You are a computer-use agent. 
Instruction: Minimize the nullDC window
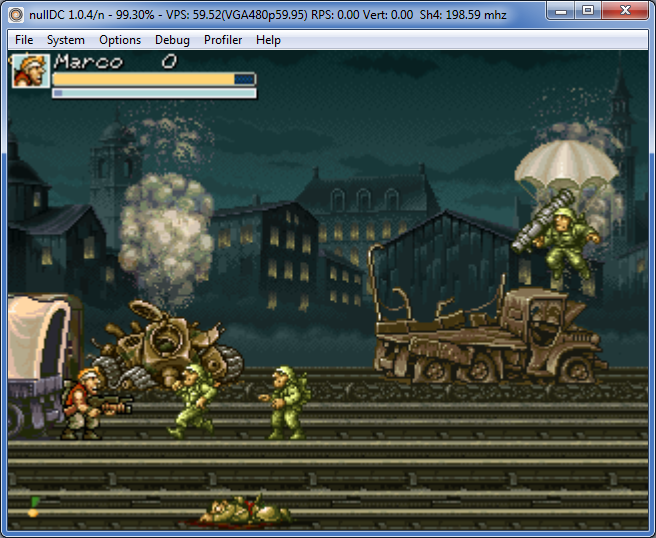click(561, 10)
